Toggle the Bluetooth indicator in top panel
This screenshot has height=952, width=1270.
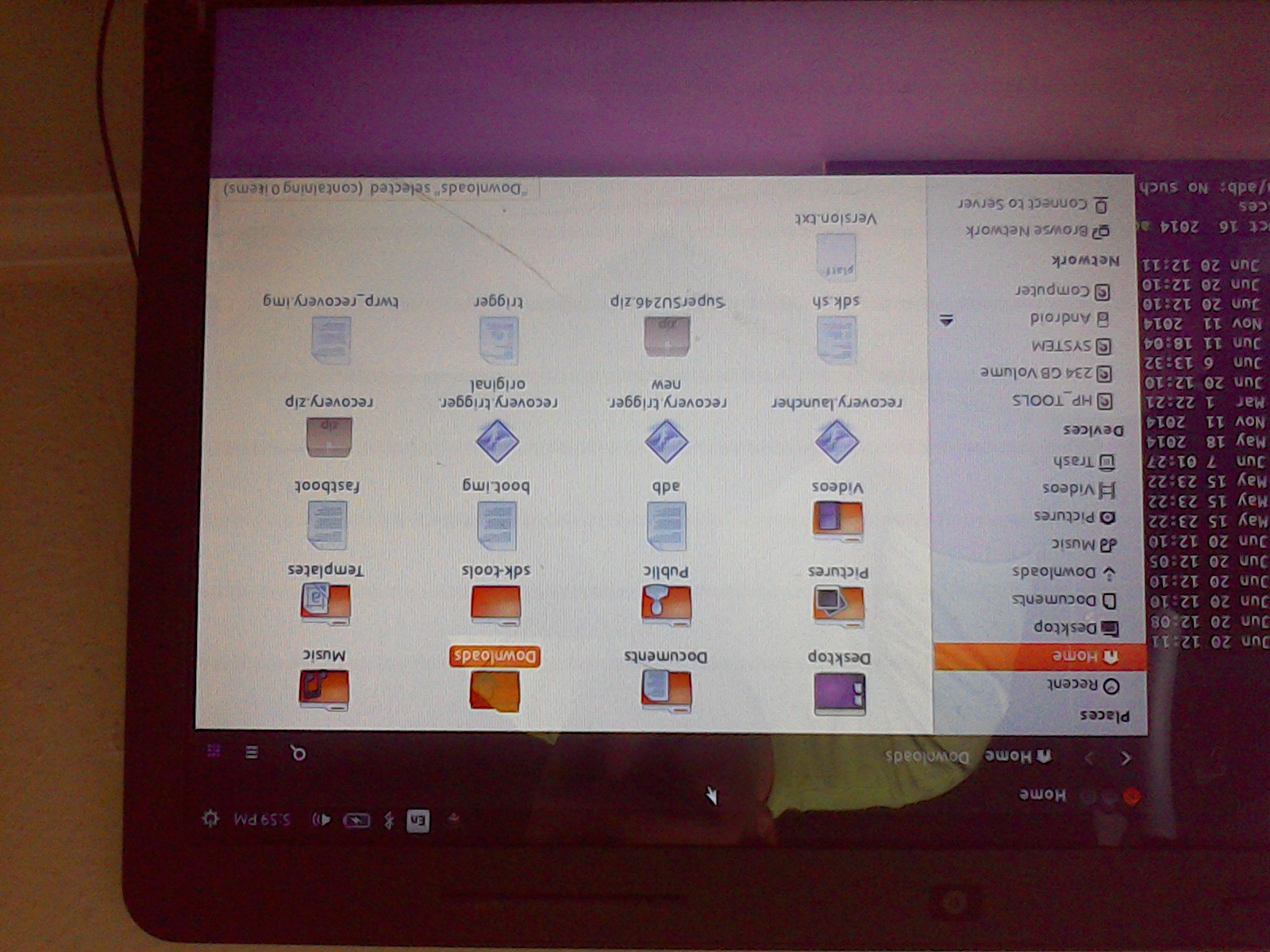pyautogui.click(x=389, y=820)
